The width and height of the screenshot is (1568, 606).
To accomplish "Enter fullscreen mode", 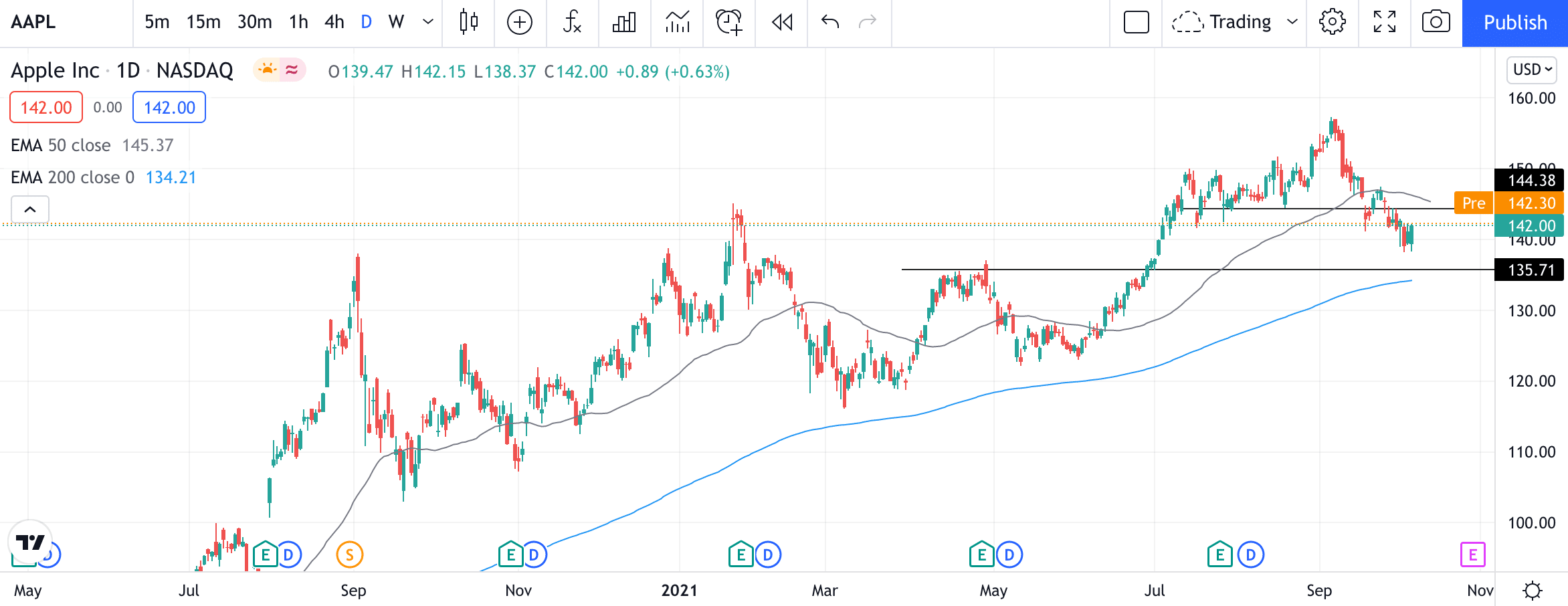I will click(1384, 22).
